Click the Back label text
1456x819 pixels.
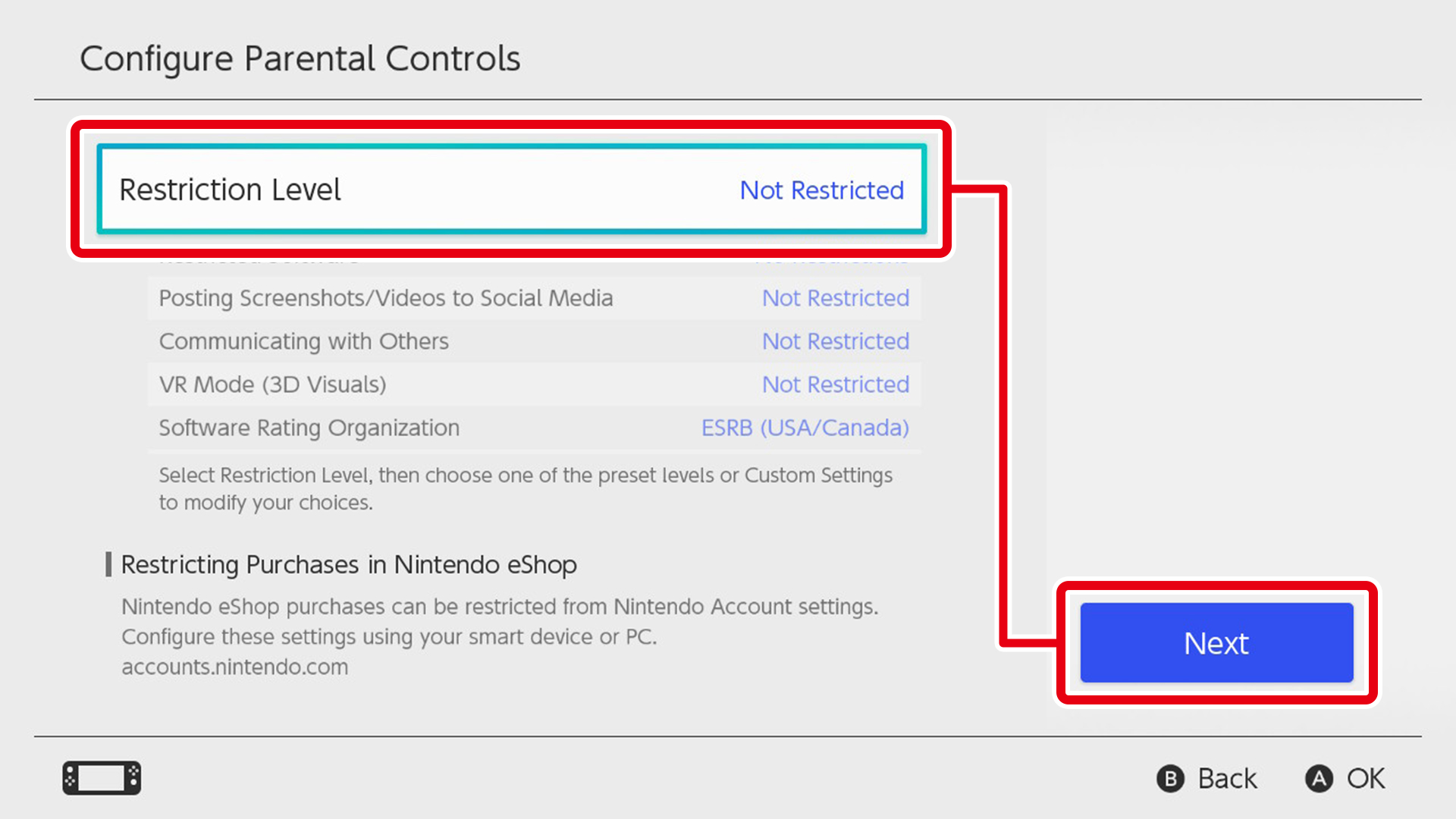[1227, 779]
